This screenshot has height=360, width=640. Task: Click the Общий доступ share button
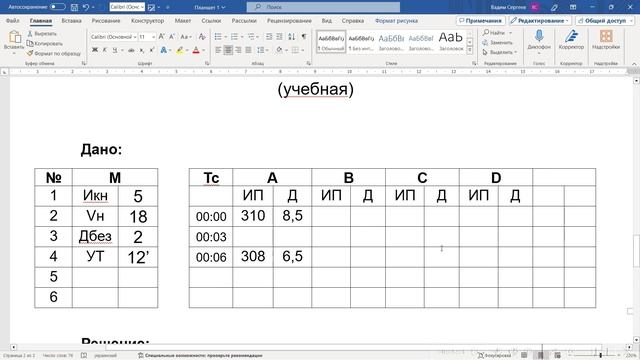(x=604, y=20)
